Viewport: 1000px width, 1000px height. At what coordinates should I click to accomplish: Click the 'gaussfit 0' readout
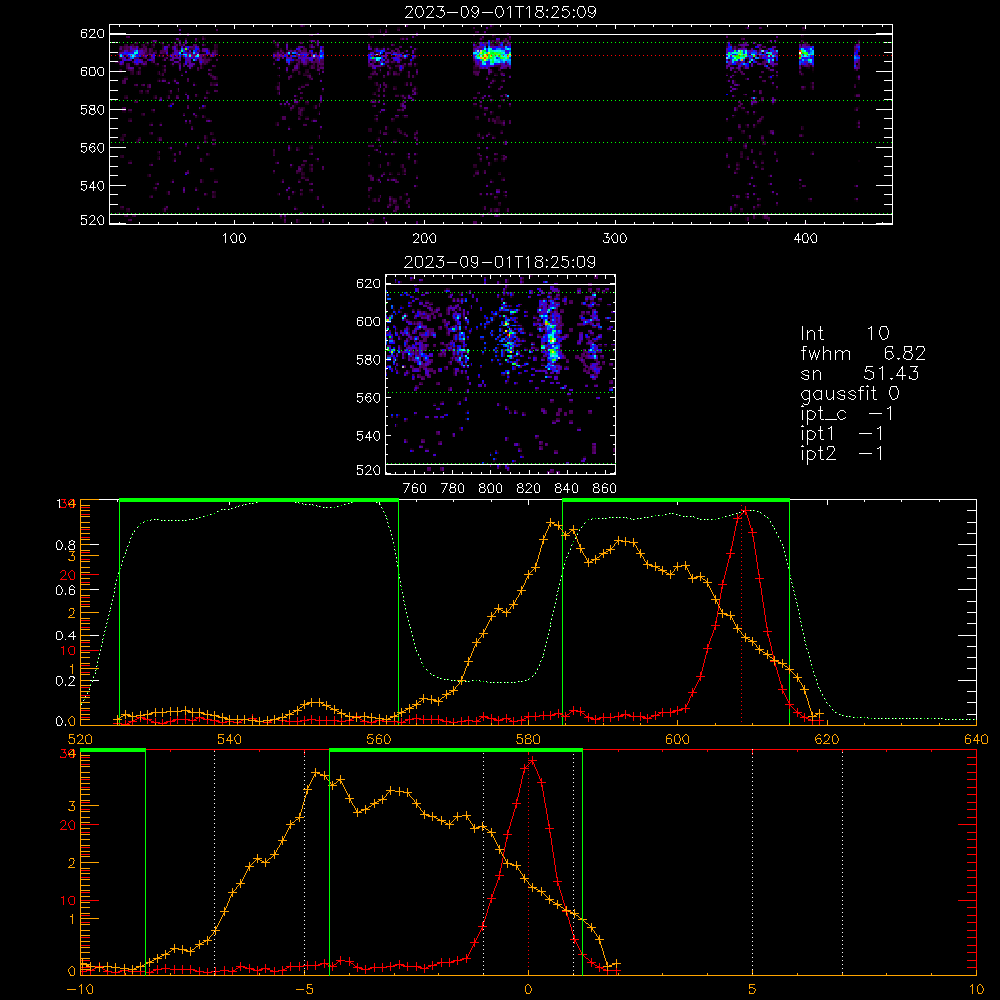pyautogui.click(x=850, y=393)
